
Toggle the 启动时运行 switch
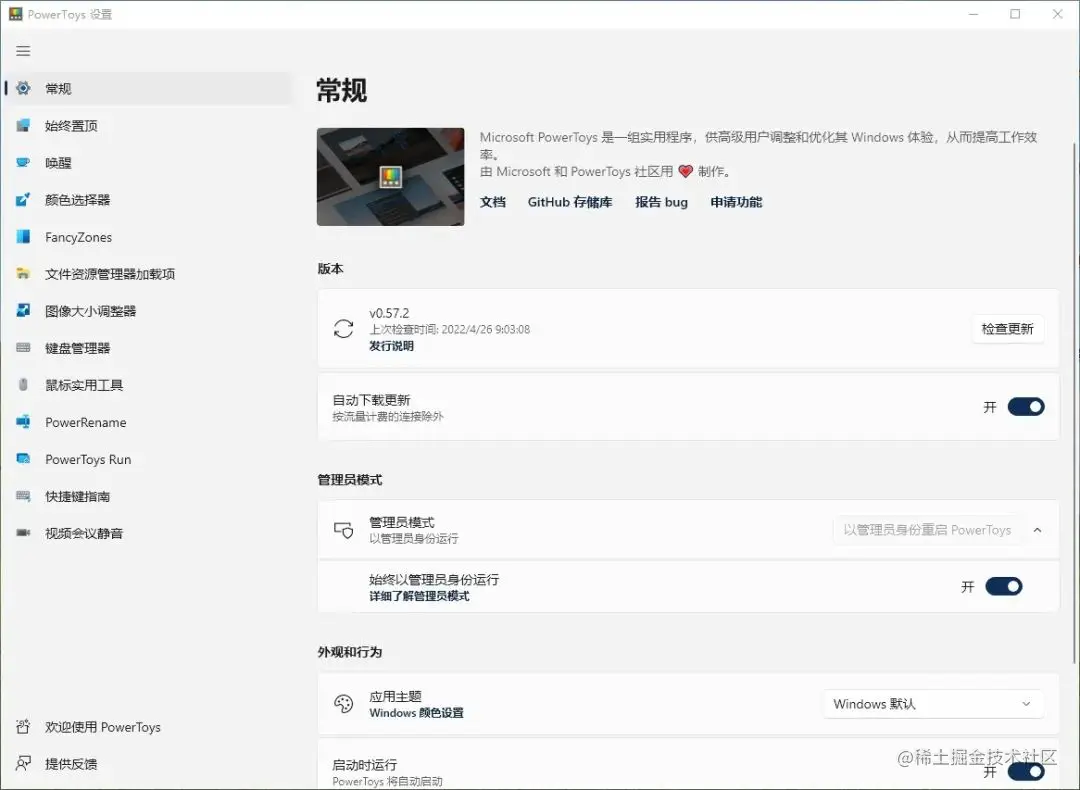[1026, 771]
